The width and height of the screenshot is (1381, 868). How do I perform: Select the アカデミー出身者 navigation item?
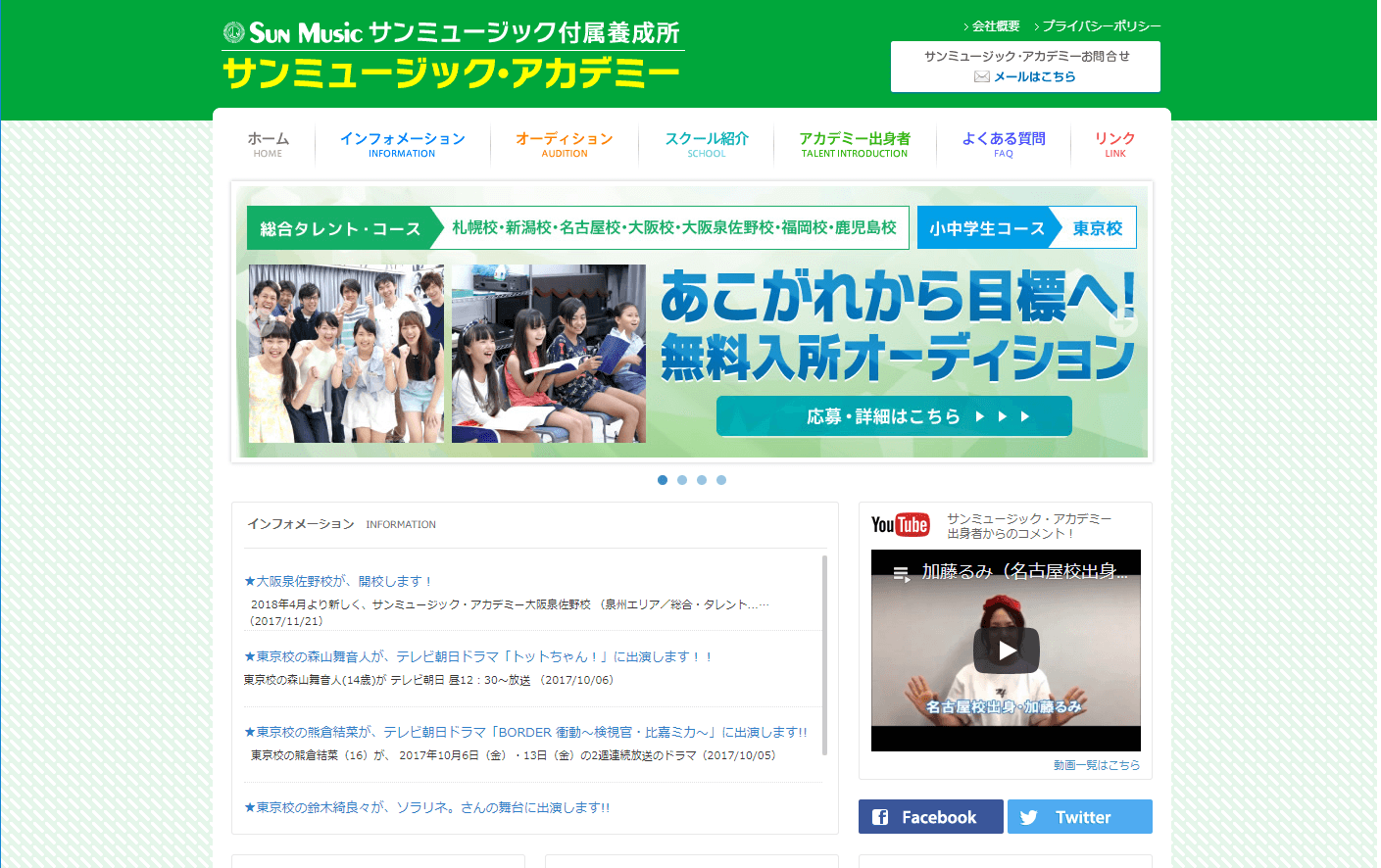tap(854, 143)
